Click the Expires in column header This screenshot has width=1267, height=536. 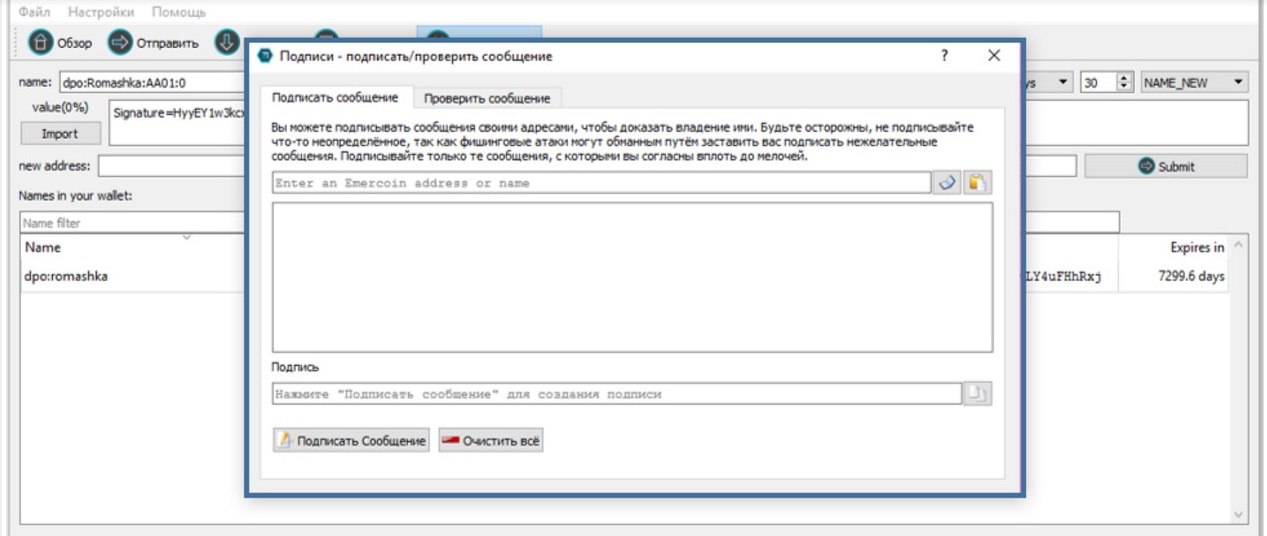point(1196,247)
